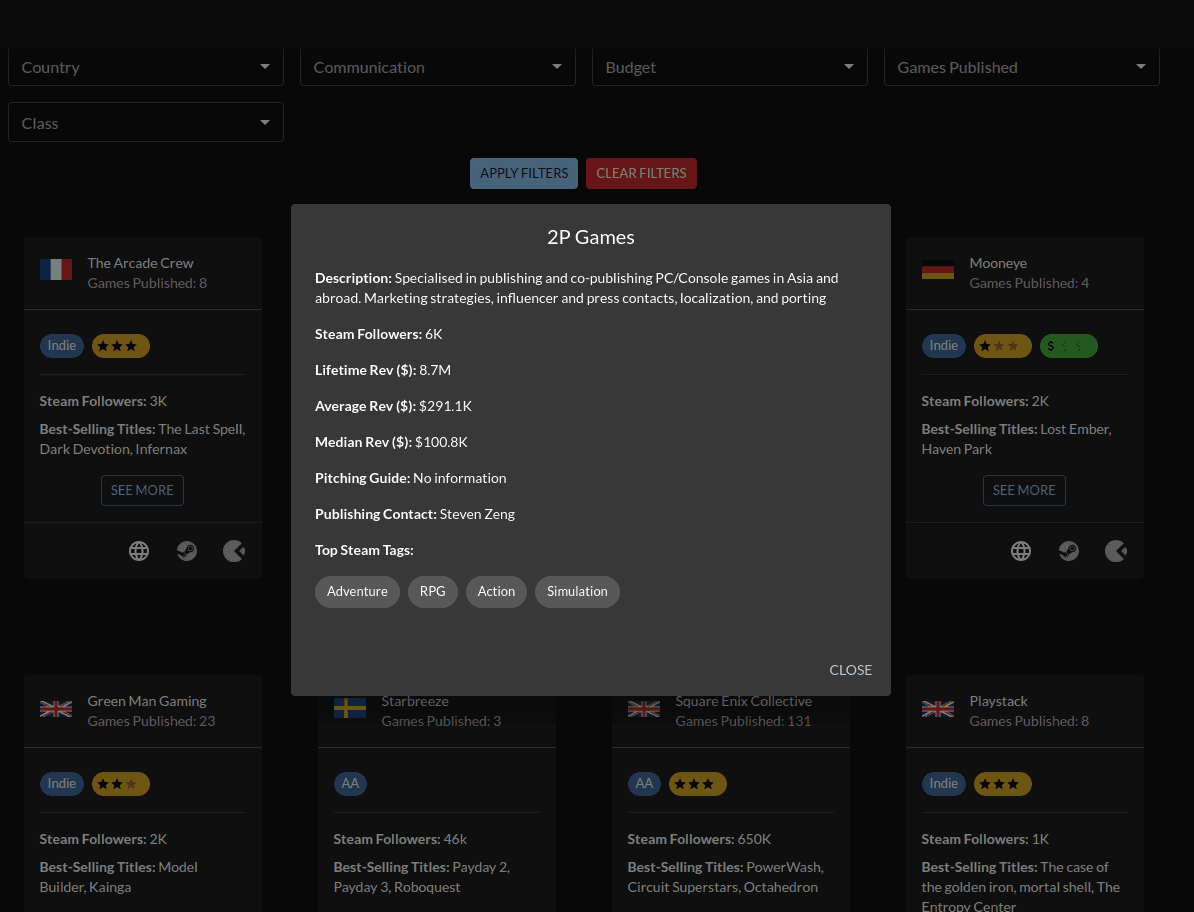Screen dimensions: 1194x912
Task: Click the Indie badge on Green Man Gaming
Action: (x=62, y=783)
